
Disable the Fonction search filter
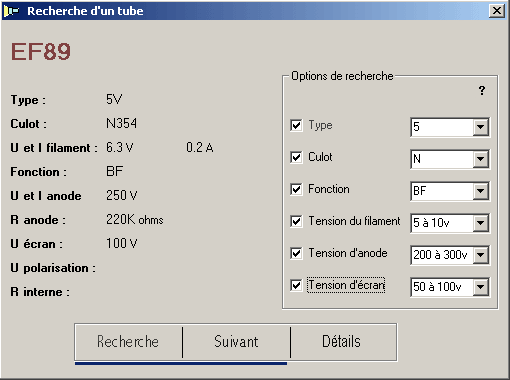(x=296, y=189)
